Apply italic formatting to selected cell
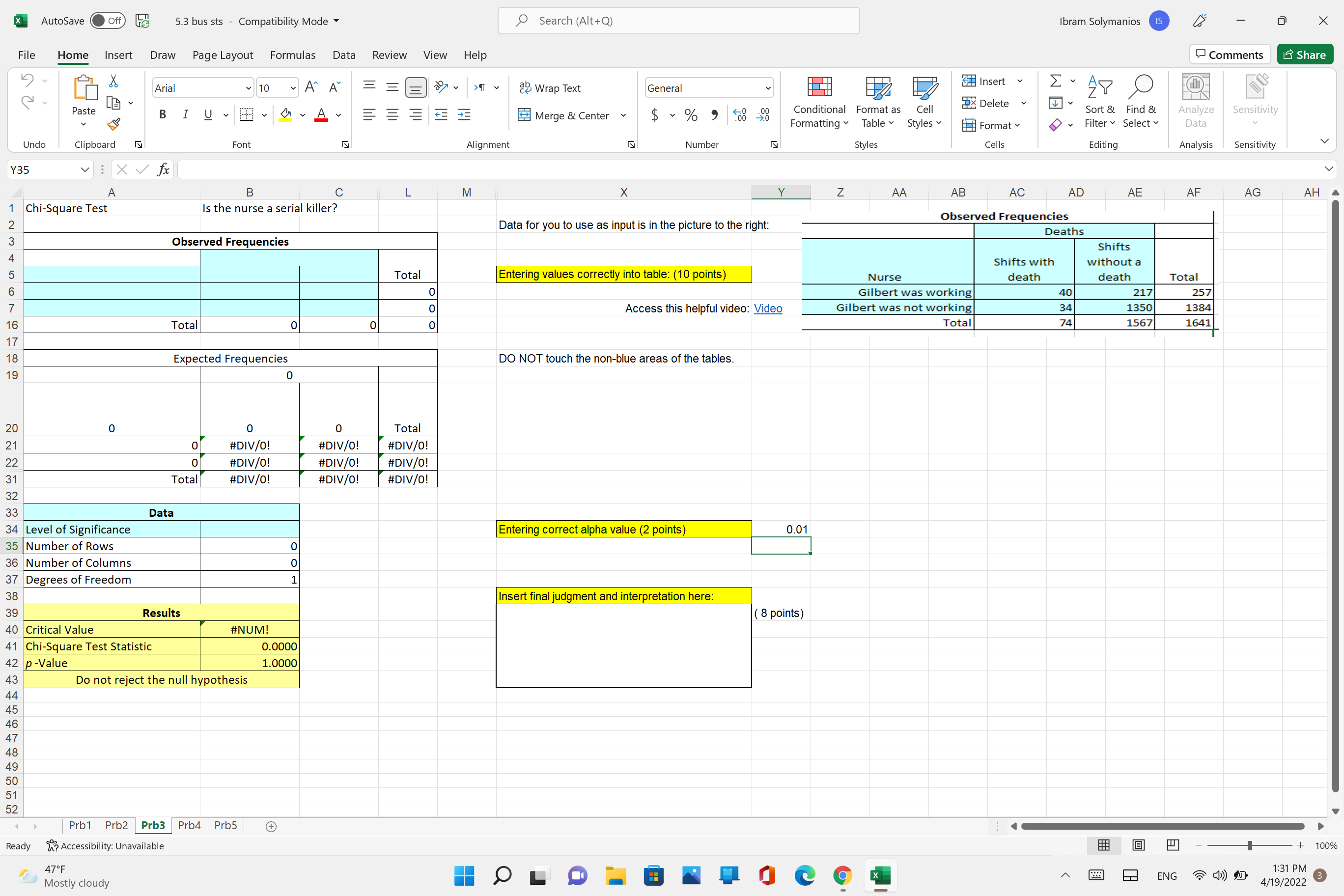This screenshot has height=896, width=1344. point(185,115)
